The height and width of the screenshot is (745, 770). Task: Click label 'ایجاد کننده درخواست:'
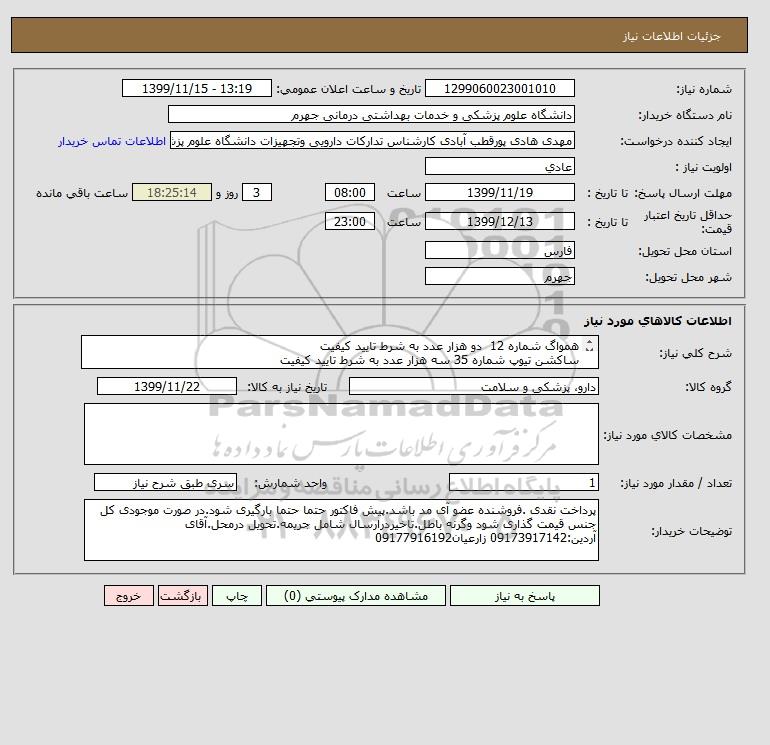click(676, 141)
